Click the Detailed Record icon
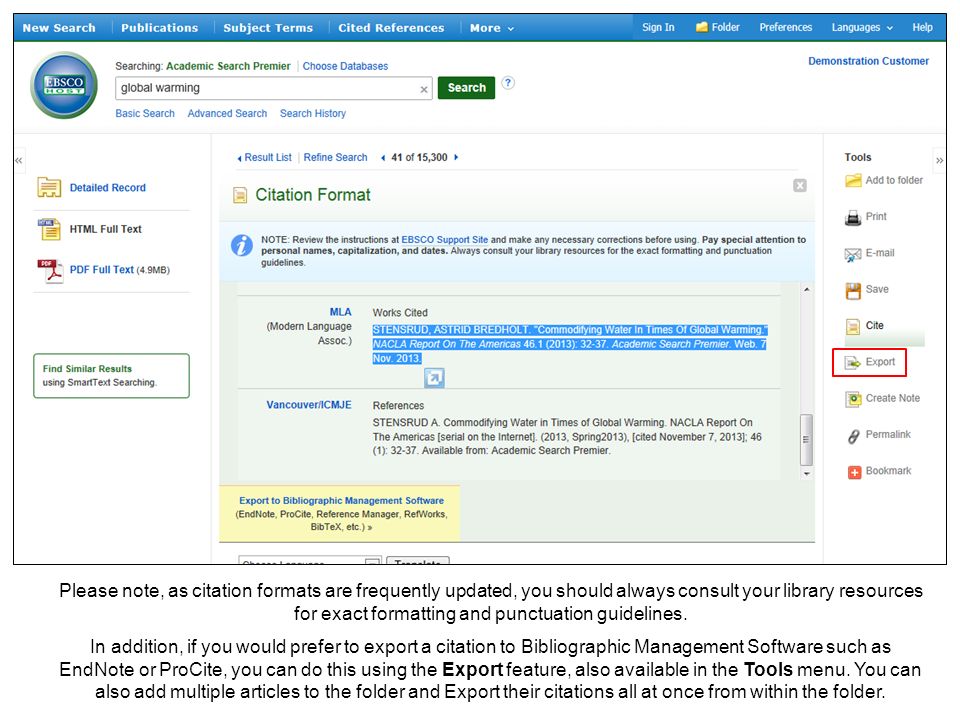The height and width of the screenshot is (720, 960). click(49, 187)
